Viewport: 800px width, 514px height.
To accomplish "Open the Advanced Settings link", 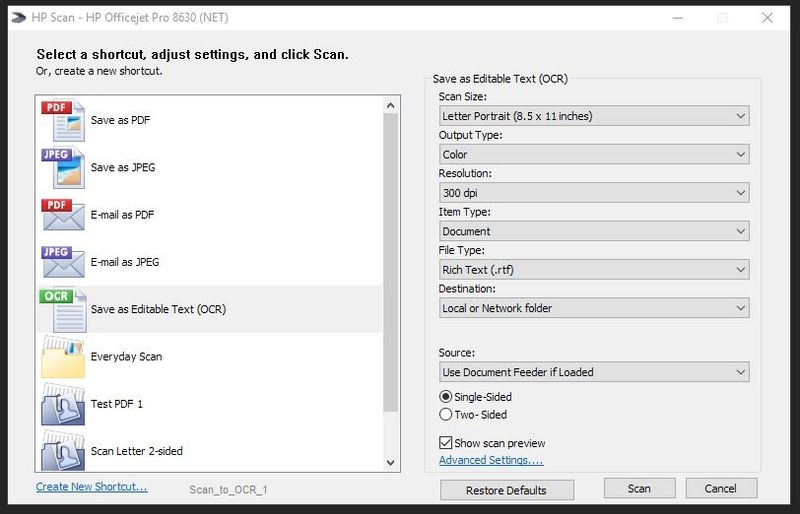I will tap(490, 460).
